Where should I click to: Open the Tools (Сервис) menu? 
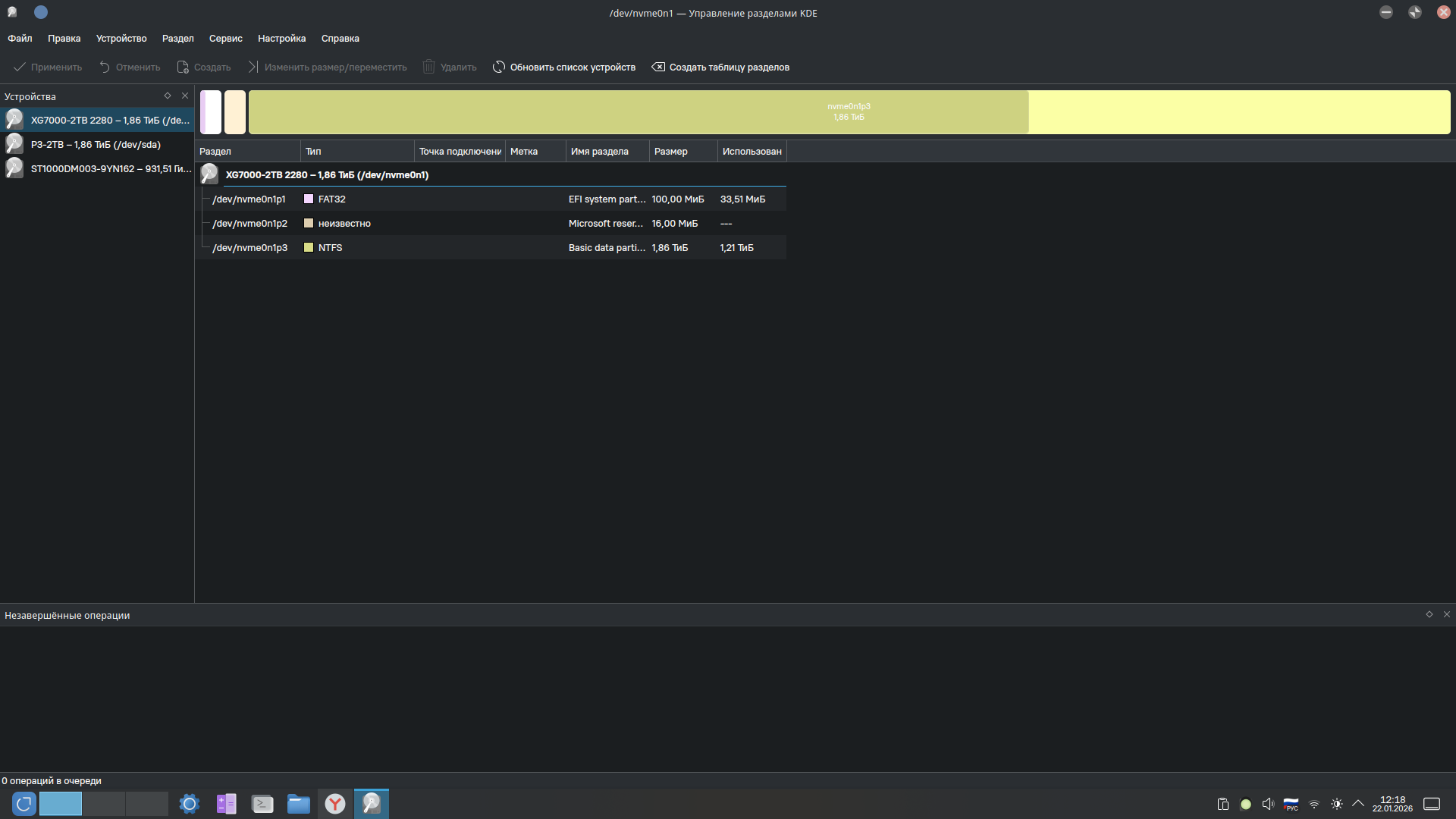point(225,39)
